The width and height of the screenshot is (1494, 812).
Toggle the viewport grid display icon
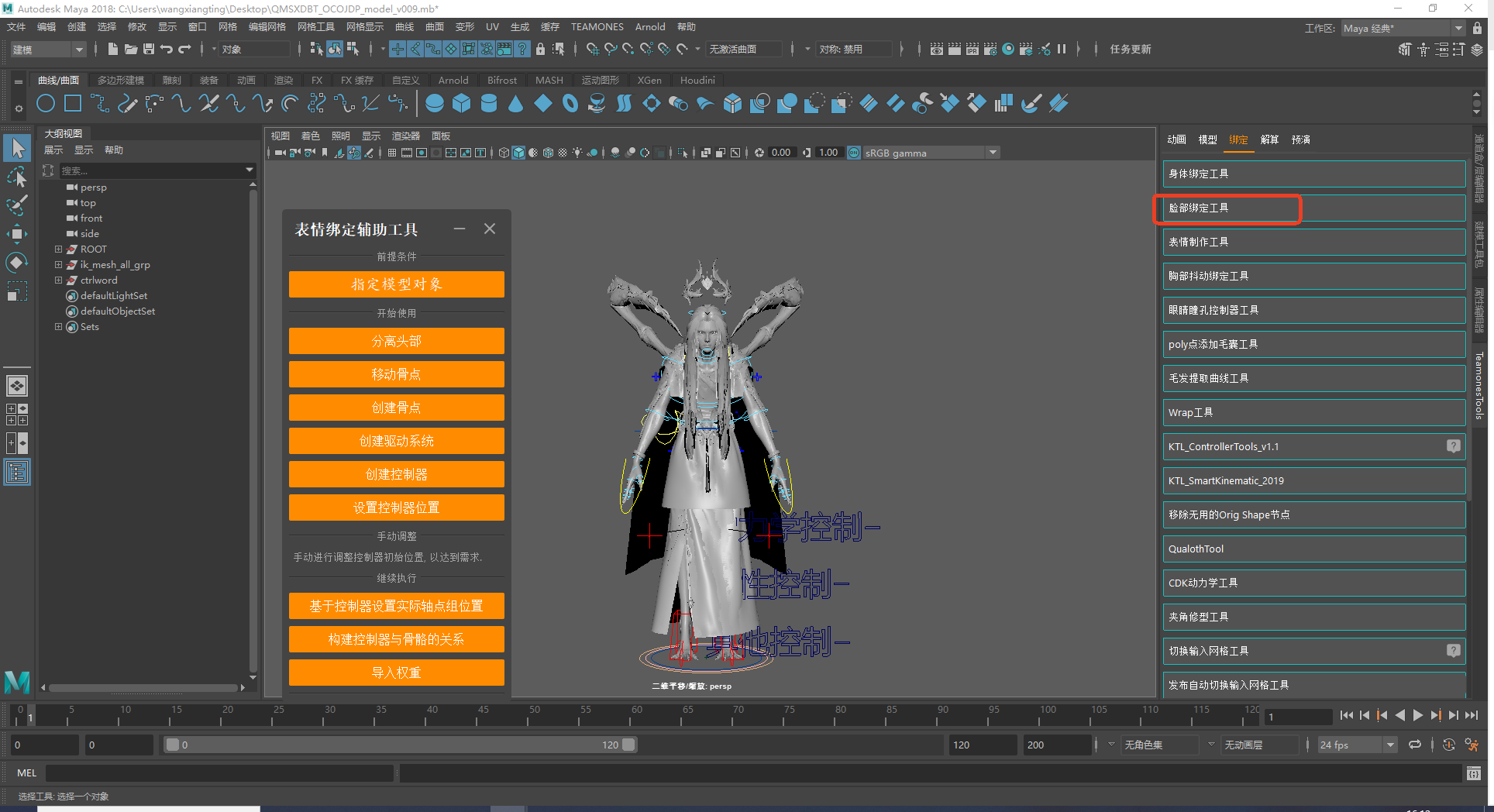coord(392,153)
